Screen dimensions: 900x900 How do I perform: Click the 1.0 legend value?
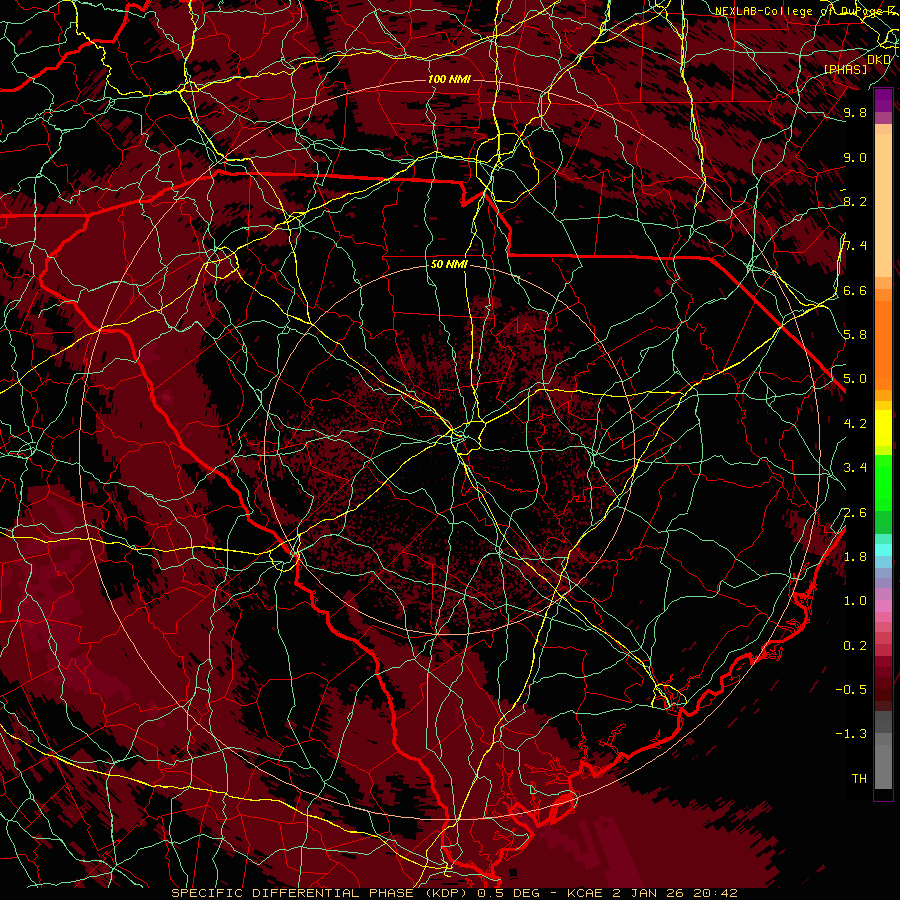(x=855, y=601)
